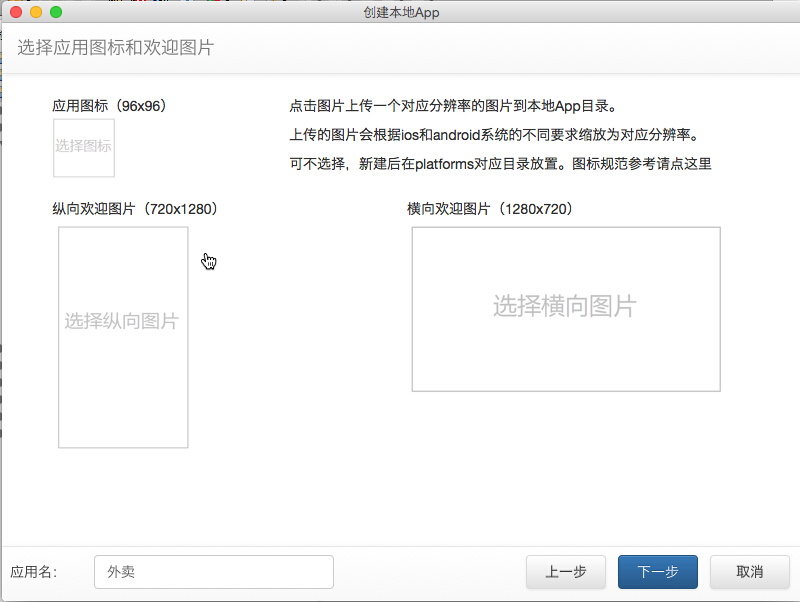
Task: Cancel app creation with 取消
Action: (x=750, y=571)
